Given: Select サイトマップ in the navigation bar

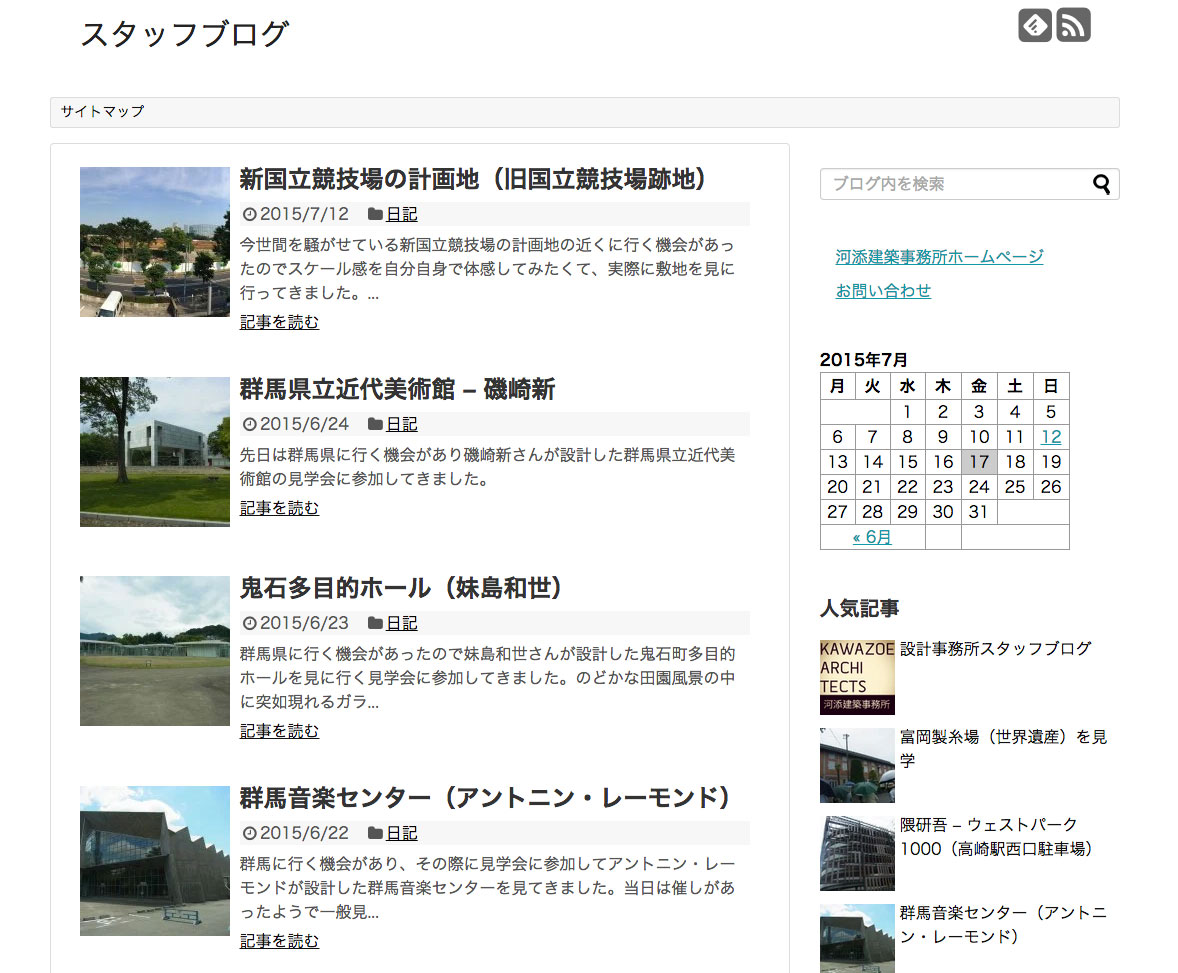Looking at the screenshot, I should click(x=102, y=112).
